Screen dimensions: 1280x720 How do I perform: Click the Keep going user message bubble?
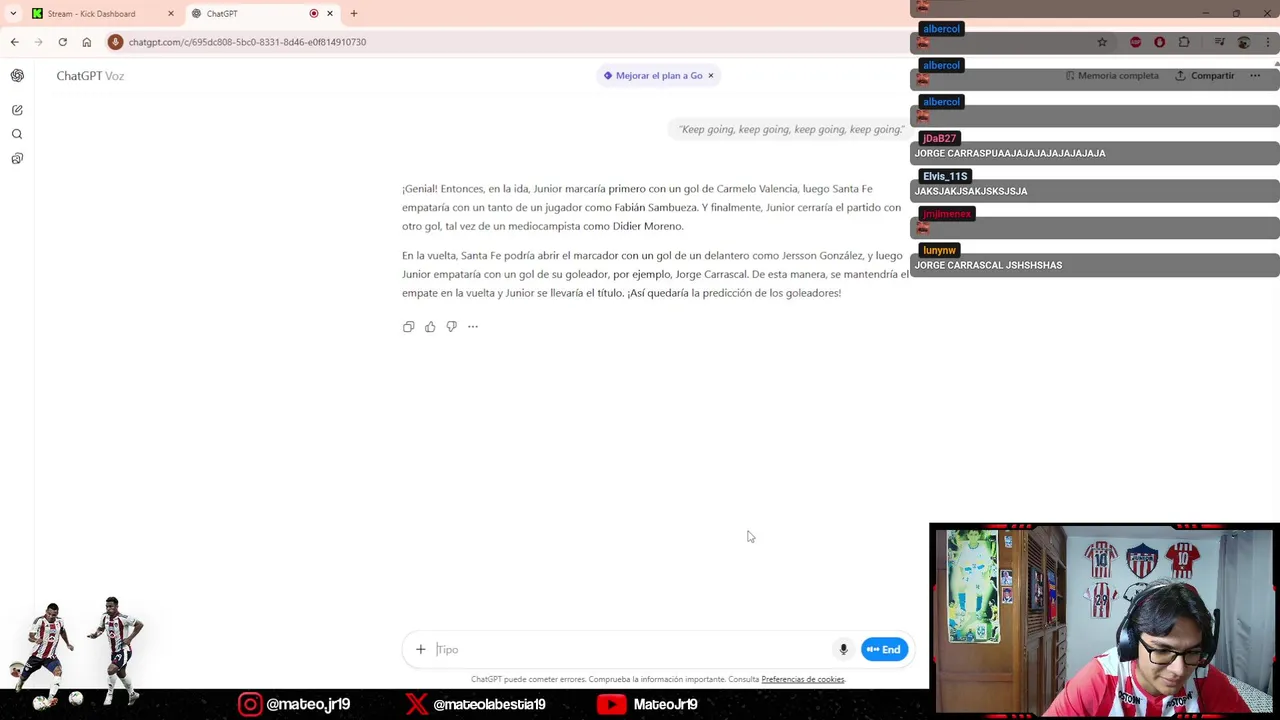pyautogui.click(x=790, y=129)
